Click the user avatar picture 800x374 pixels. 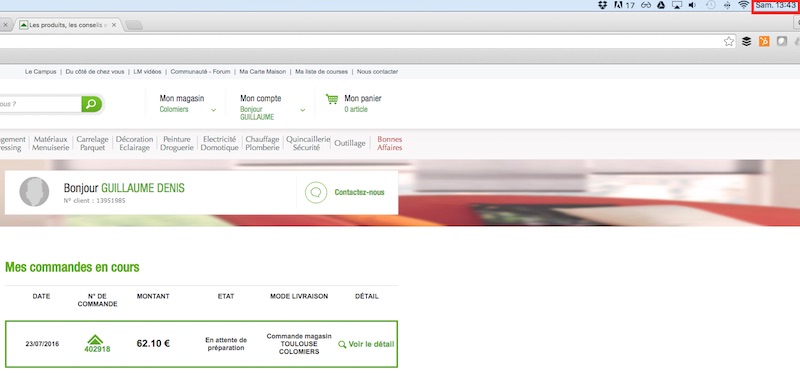(x=34, y=192)
